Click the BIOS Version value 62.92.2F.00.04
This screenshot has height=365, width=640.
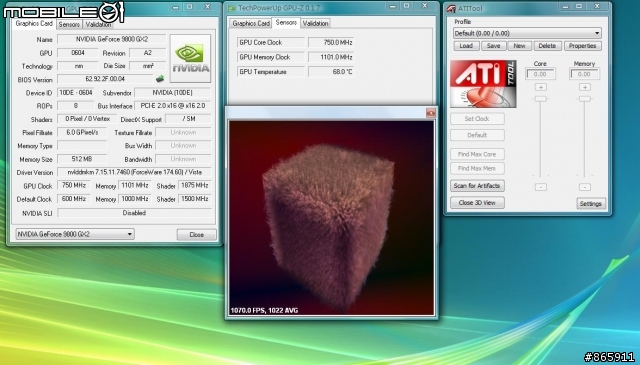tap(105, 79)
